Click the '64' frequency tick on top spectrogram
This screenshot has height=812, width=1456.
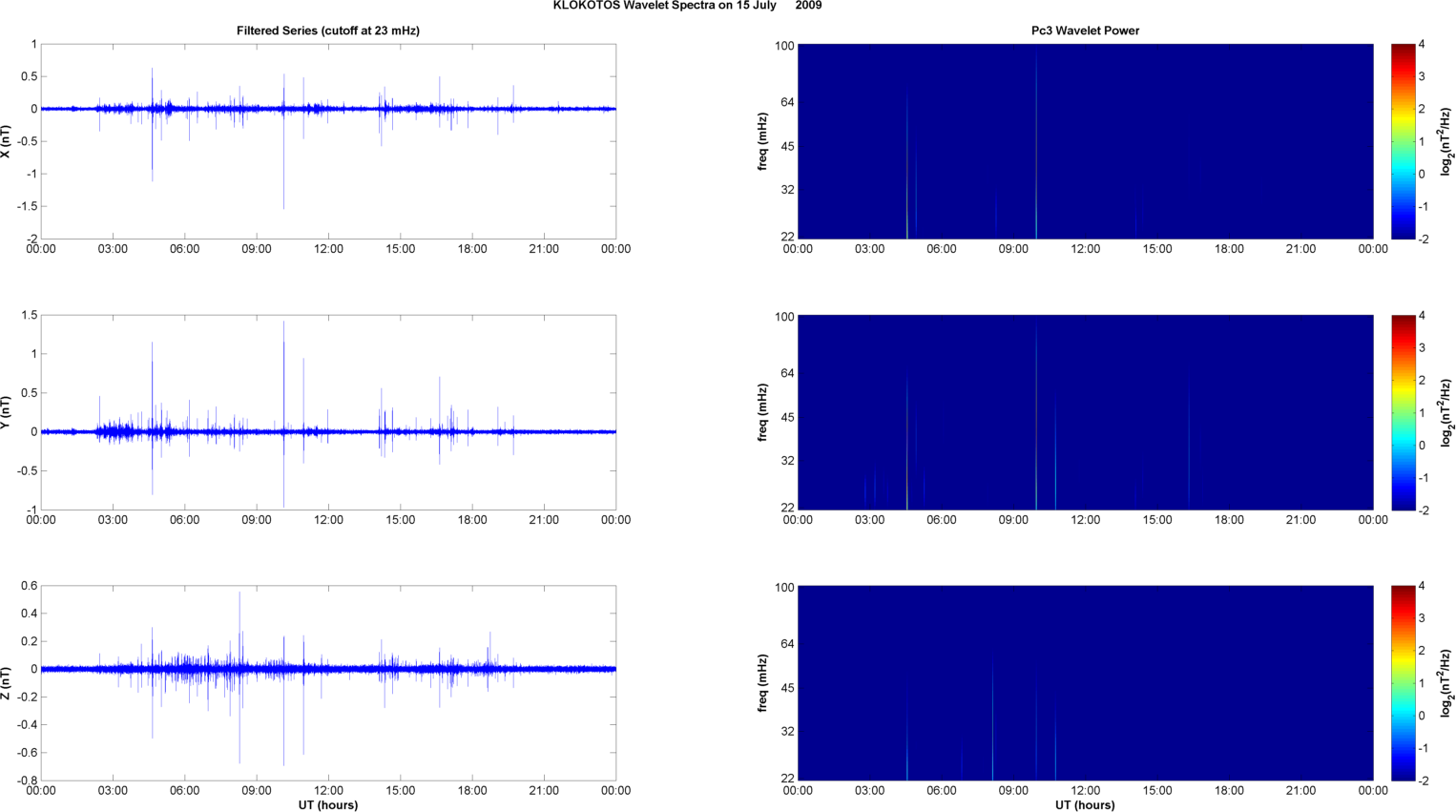click(787, 102)
